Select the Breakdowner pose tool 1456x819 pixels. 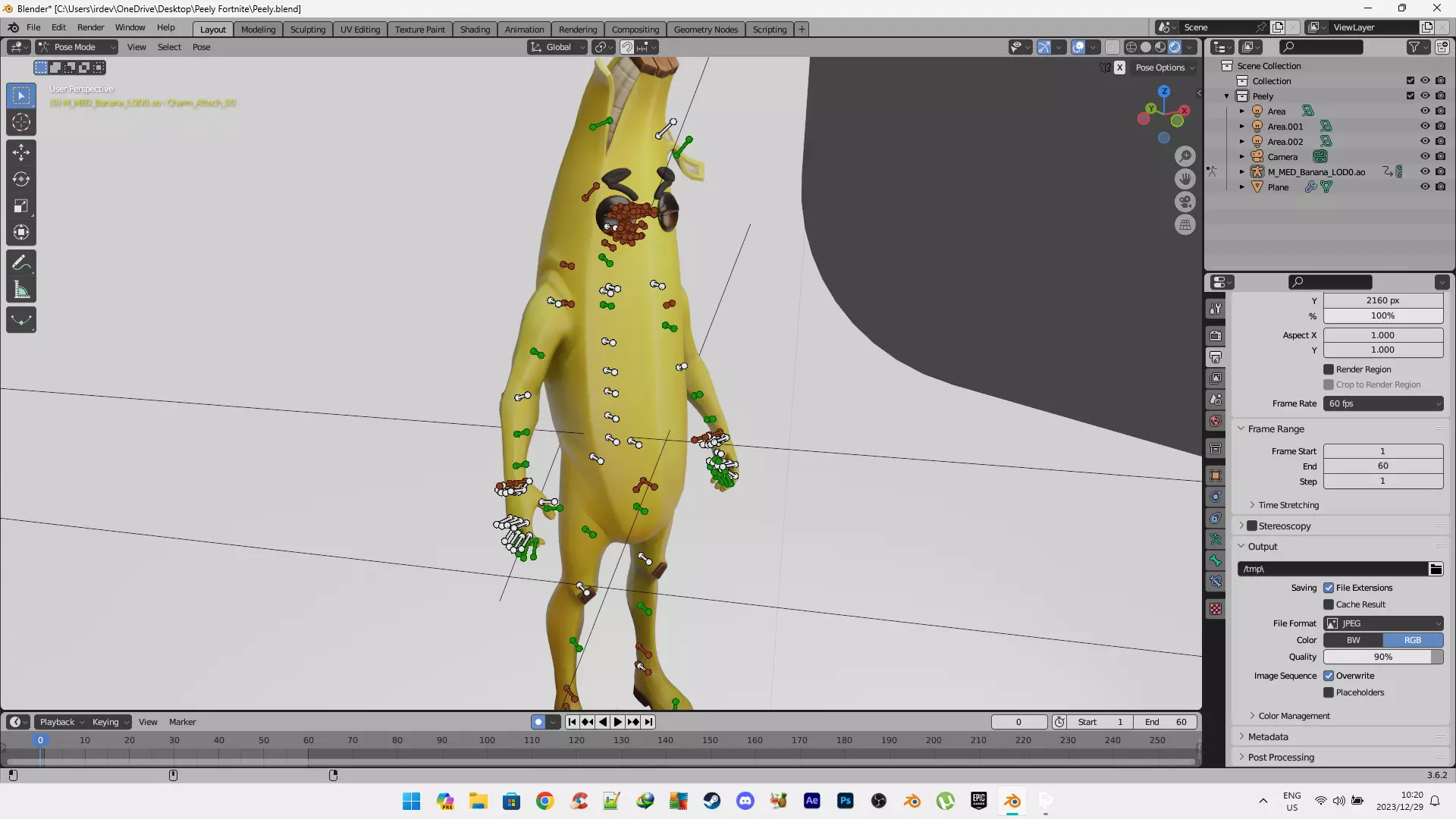(x=21, y=320)
